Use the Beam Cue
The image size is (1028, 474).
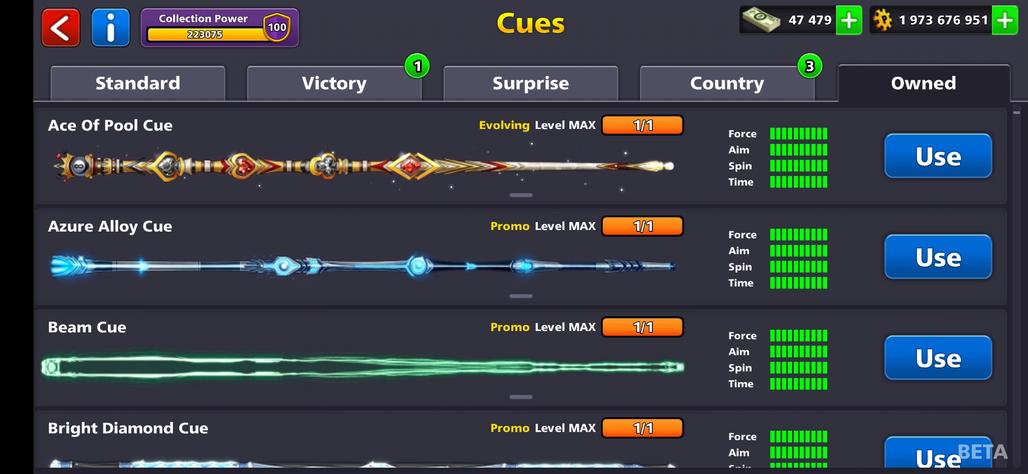click(938, 358)
